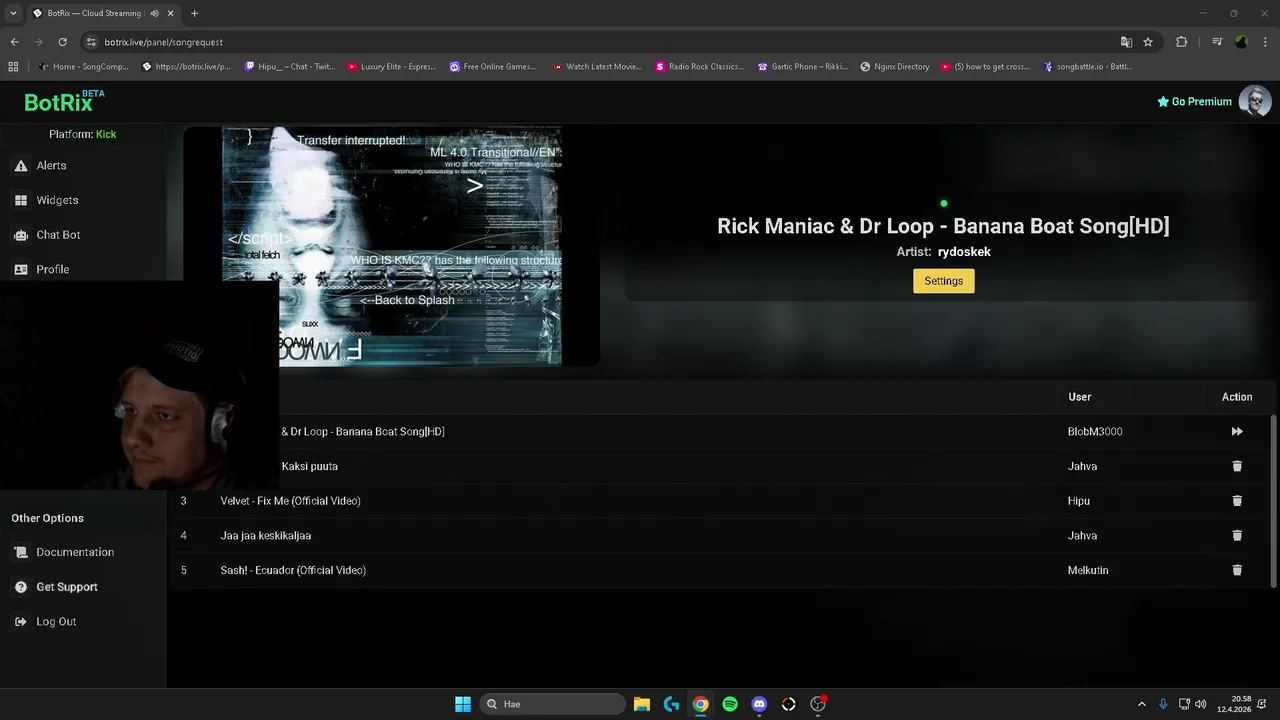This screenshot has height=720, width=1280.
Task: Open the Luxury Elite bookmark
Action: tap(391, 67)
